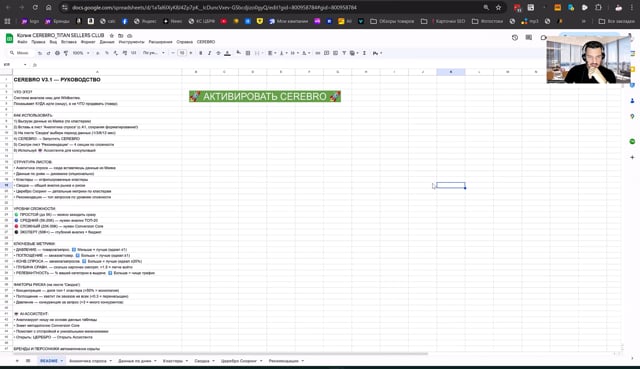Viewport: 640px width, 369px height.
Task: Select the CEREBRO V3.1 — РУКОВОДСТВО title cell
Action: tap(97, 80)
